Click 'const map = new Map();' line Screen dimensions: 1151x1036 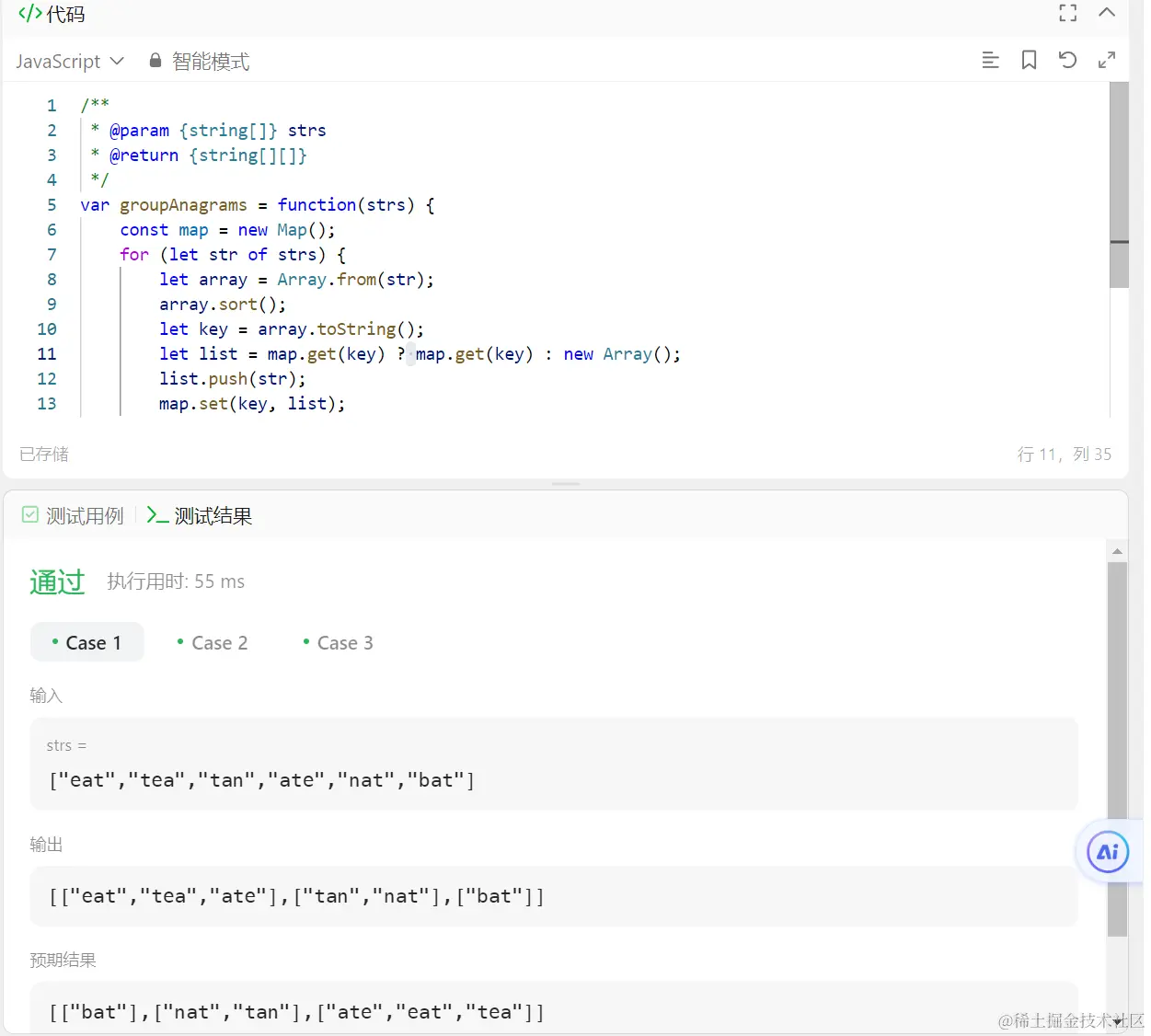[228, 230]
